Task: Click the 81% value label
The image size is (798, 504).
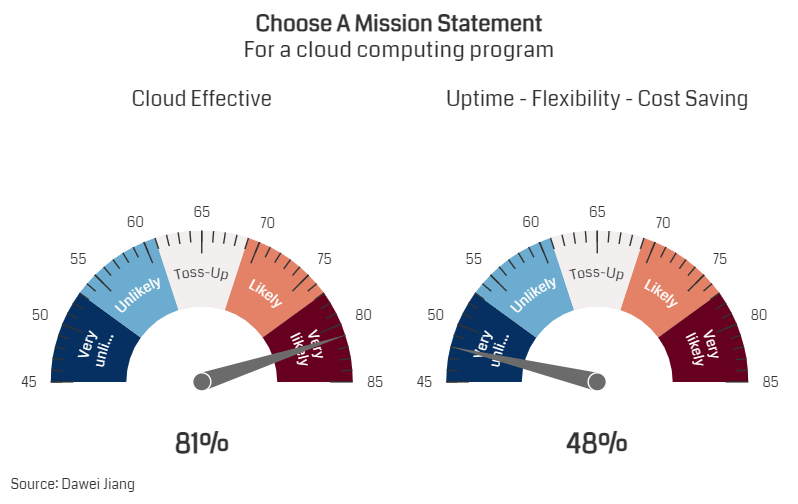Action: click(x=201, y=443)
